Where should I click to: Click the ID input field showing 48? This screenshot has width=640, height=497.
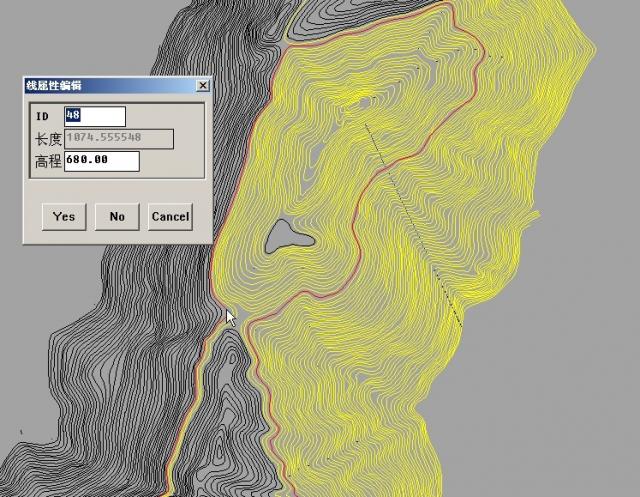tap(95, 116)
